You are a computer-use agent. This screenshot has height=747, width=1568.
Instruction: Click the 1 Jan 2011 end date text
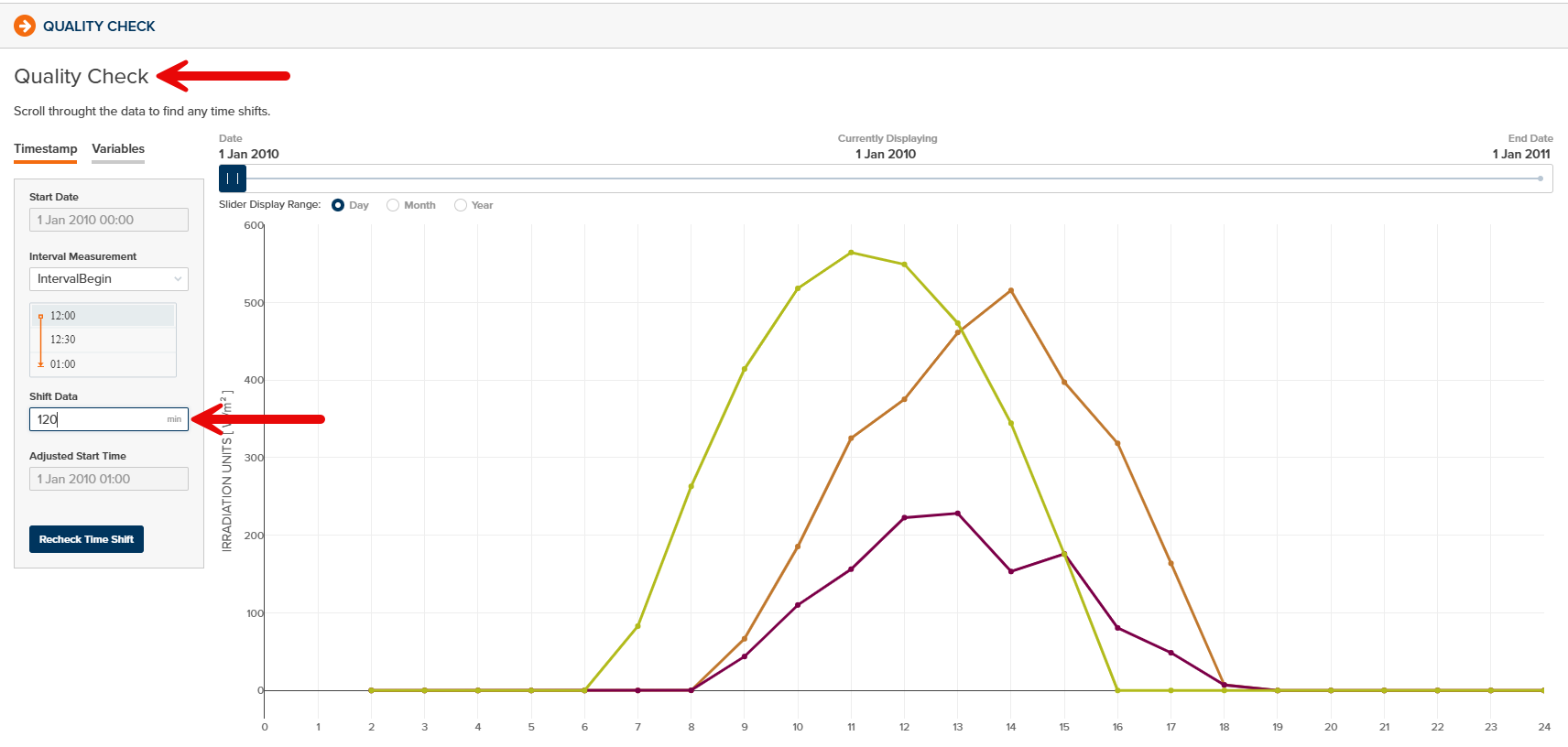pyautogui.click(x=1521, y=154)
